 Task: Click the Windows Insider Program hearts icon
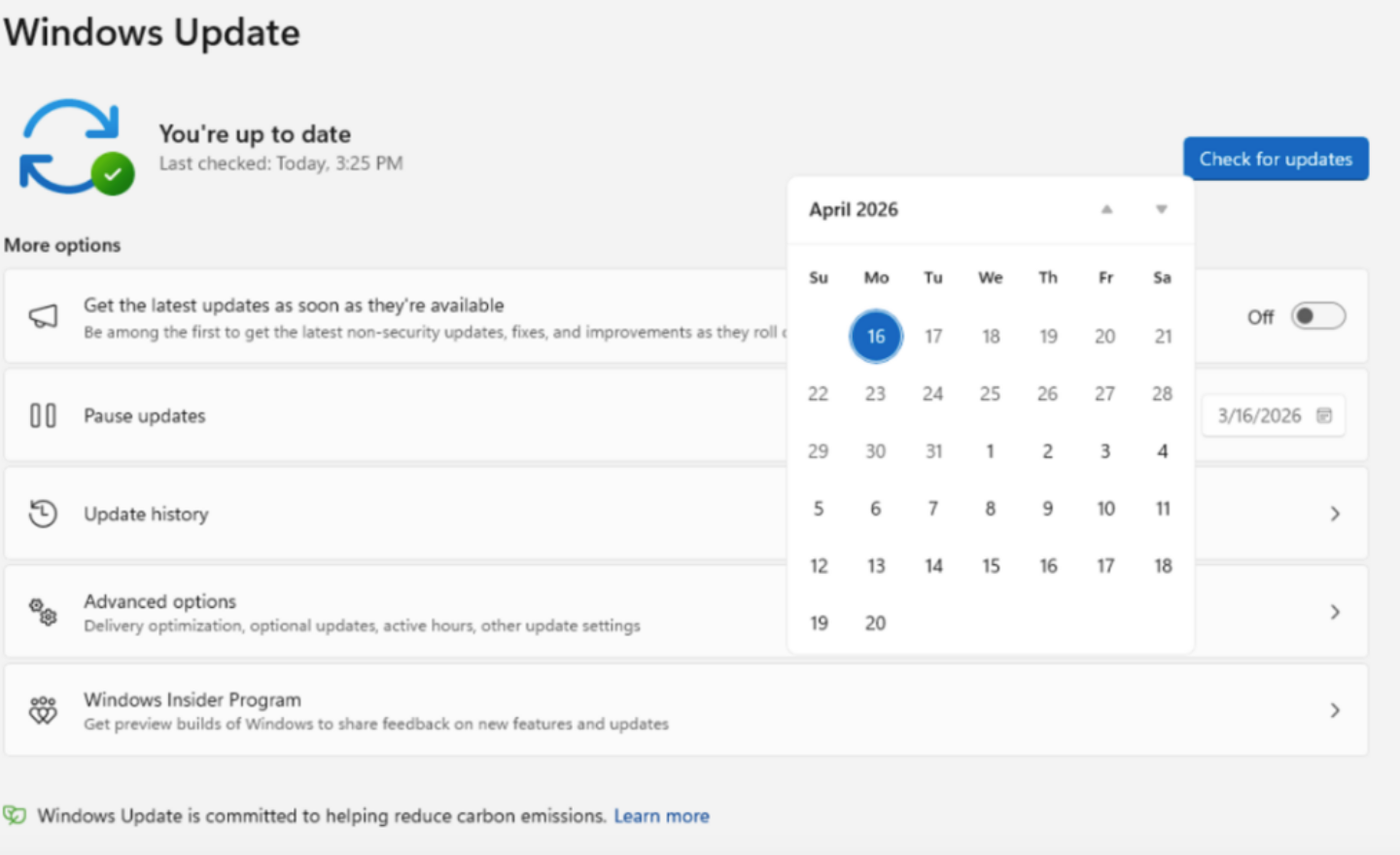43,710
